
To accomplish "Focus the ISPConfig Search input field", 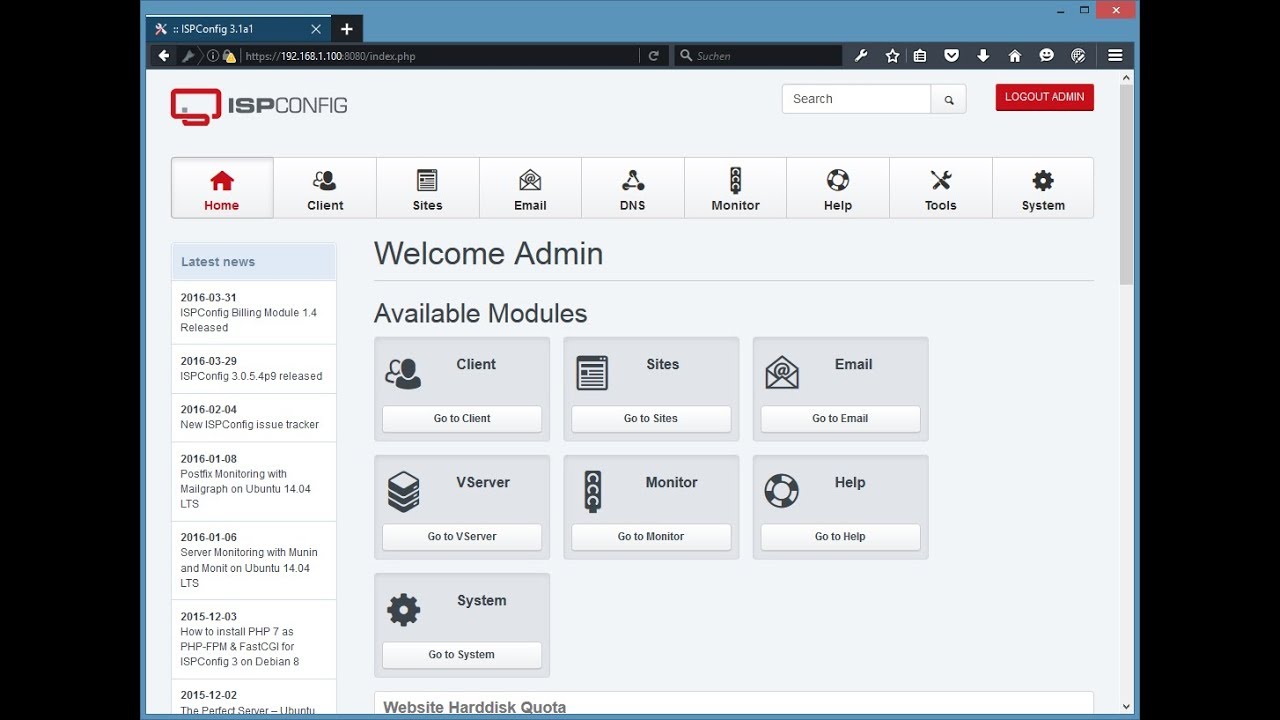I will [x=857, y=99].
